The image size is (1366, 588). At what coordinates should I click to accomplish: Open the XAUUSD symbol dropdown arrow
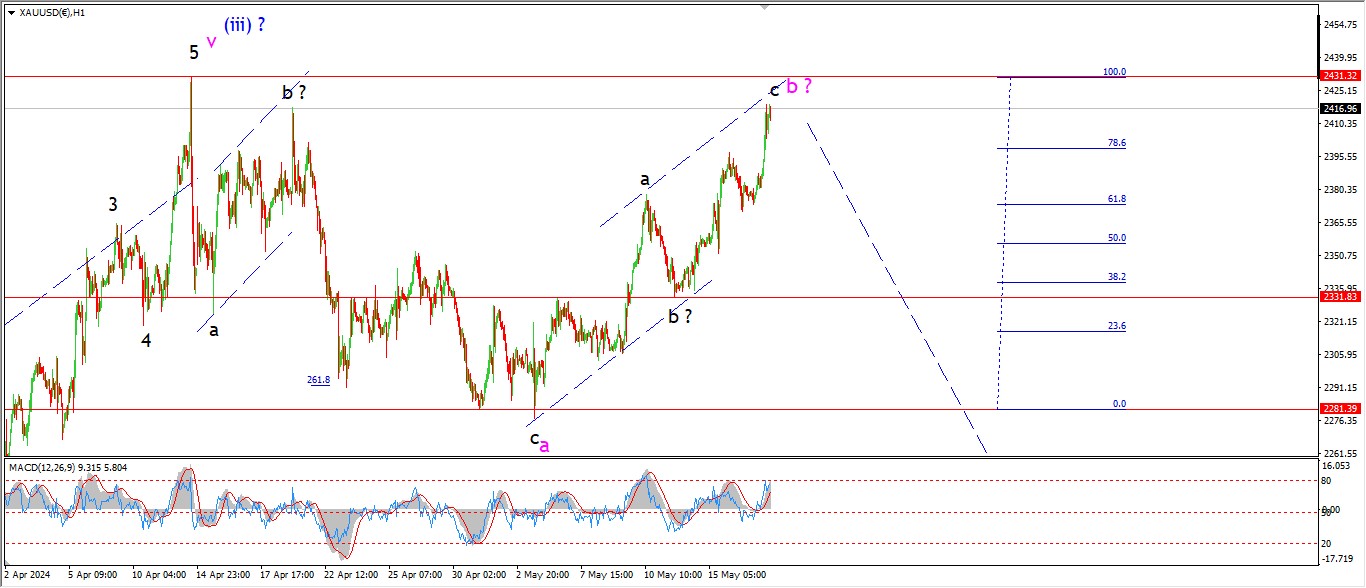11,12
